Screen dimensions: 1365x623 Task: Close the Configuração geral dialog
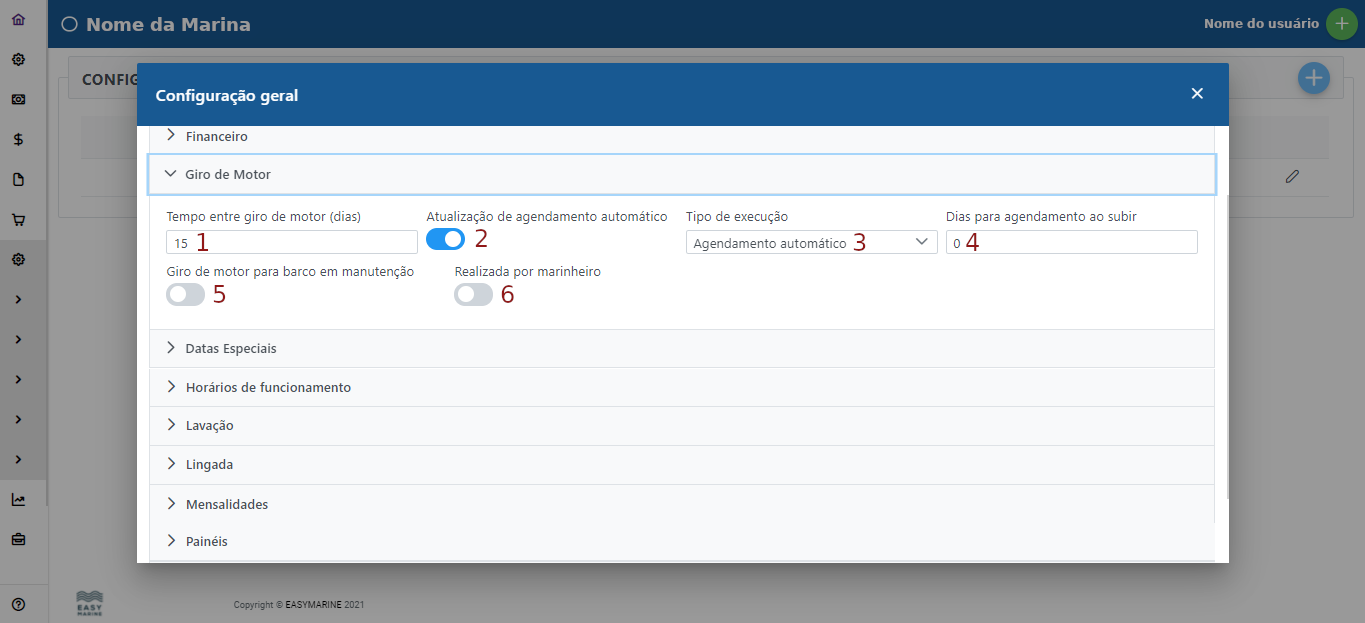(x=1197, y=94)
